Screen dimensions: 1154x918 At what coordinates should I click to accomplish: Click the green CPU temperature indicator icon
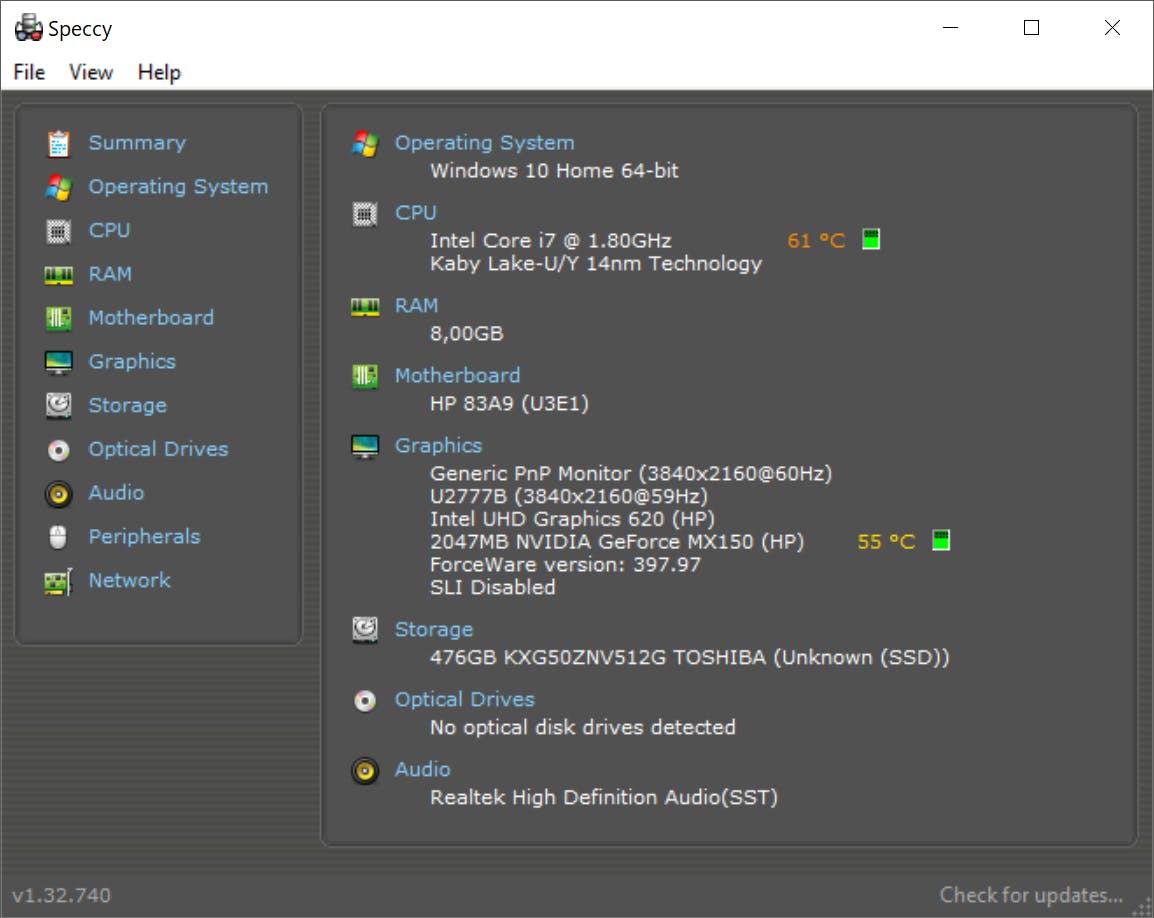[871, 240]
